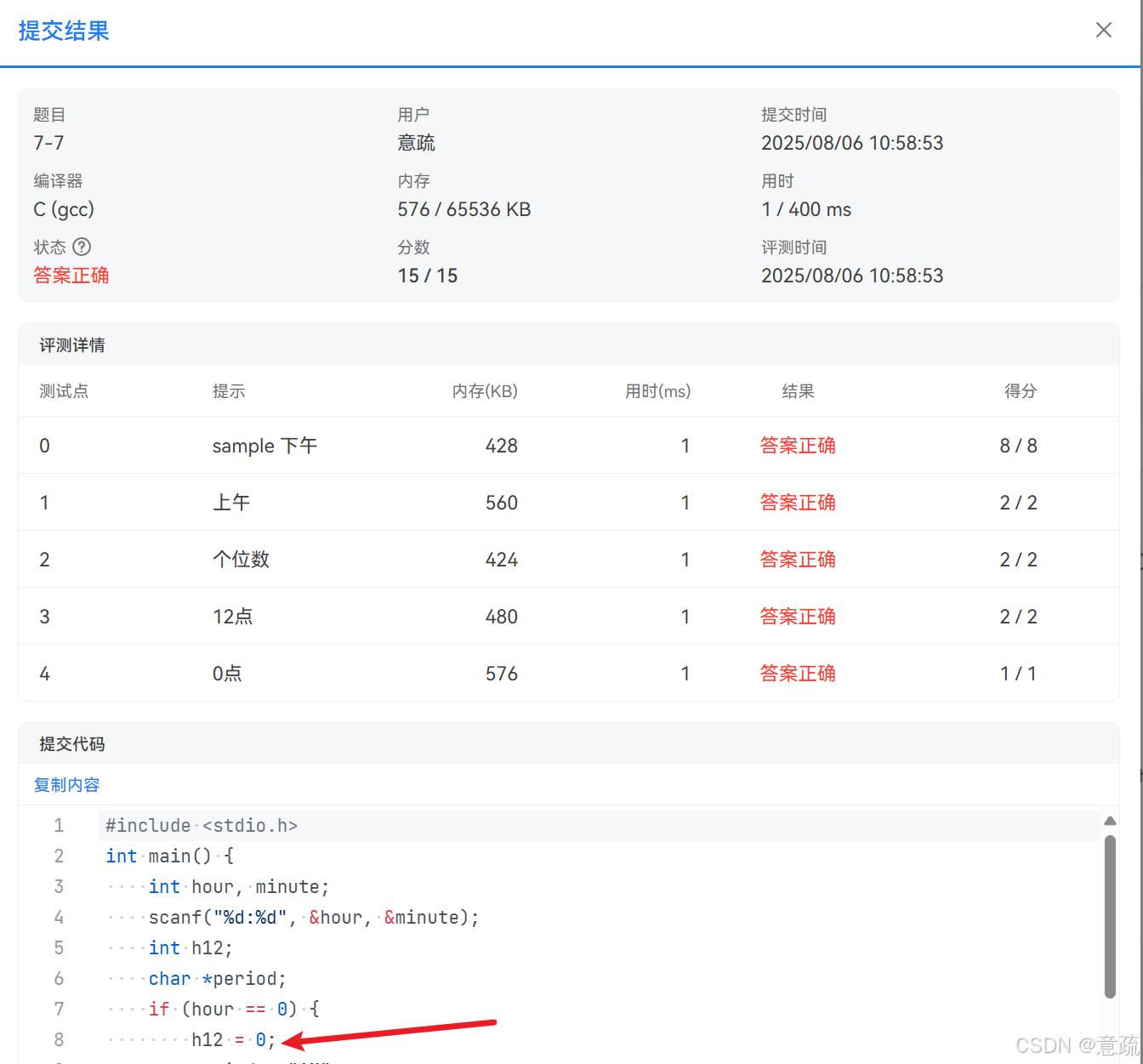Click the scanf statement on line 4
This screenshot has width=1143, height=1064.
(313, 917)
